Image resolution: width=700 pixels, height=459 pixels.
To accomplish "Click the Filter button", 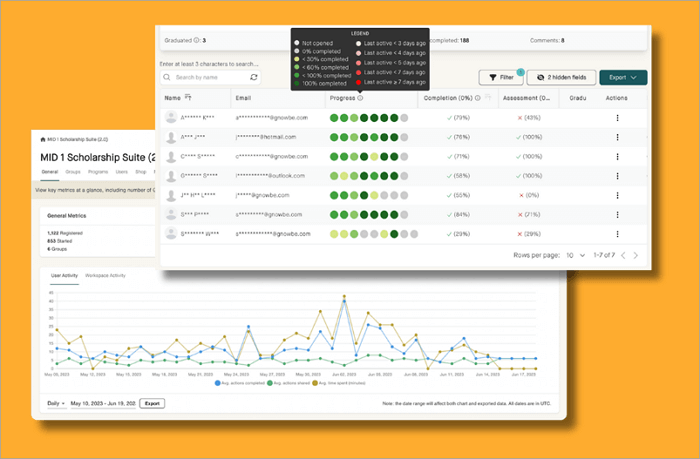I will click(x=501, y=77).
